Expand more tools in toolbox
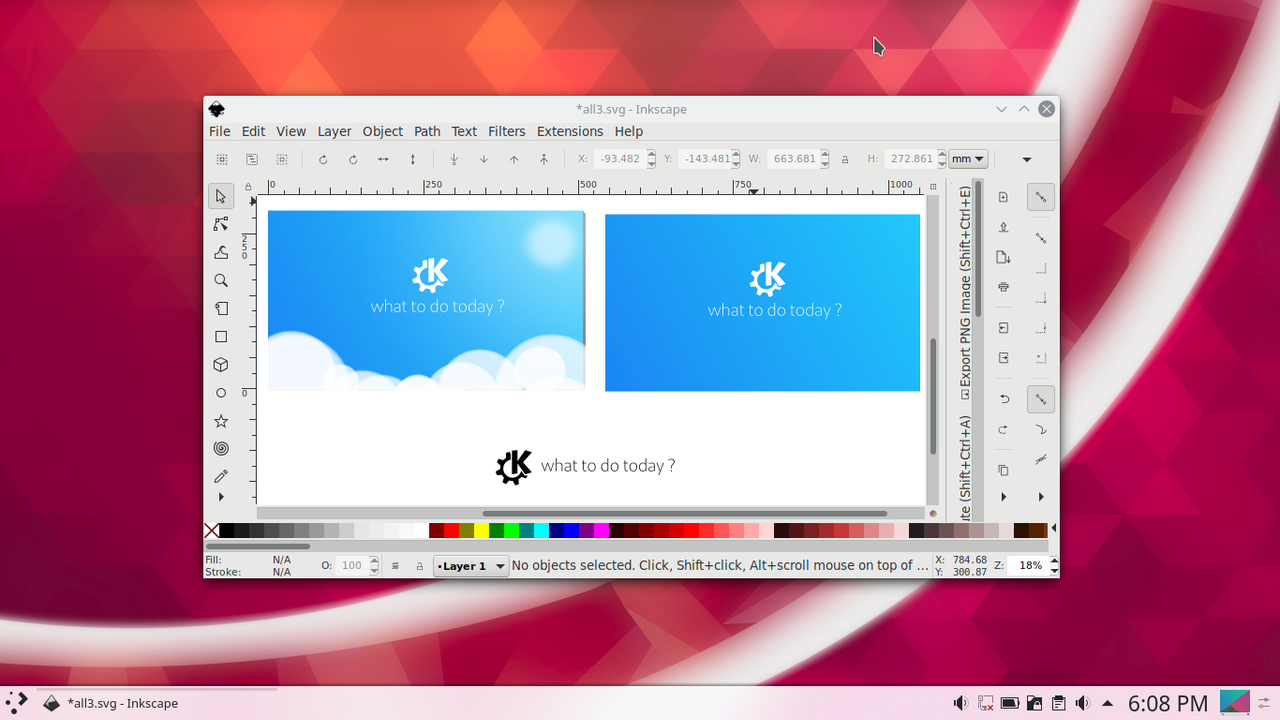The image size is (1280, 720). click(221, 497)
